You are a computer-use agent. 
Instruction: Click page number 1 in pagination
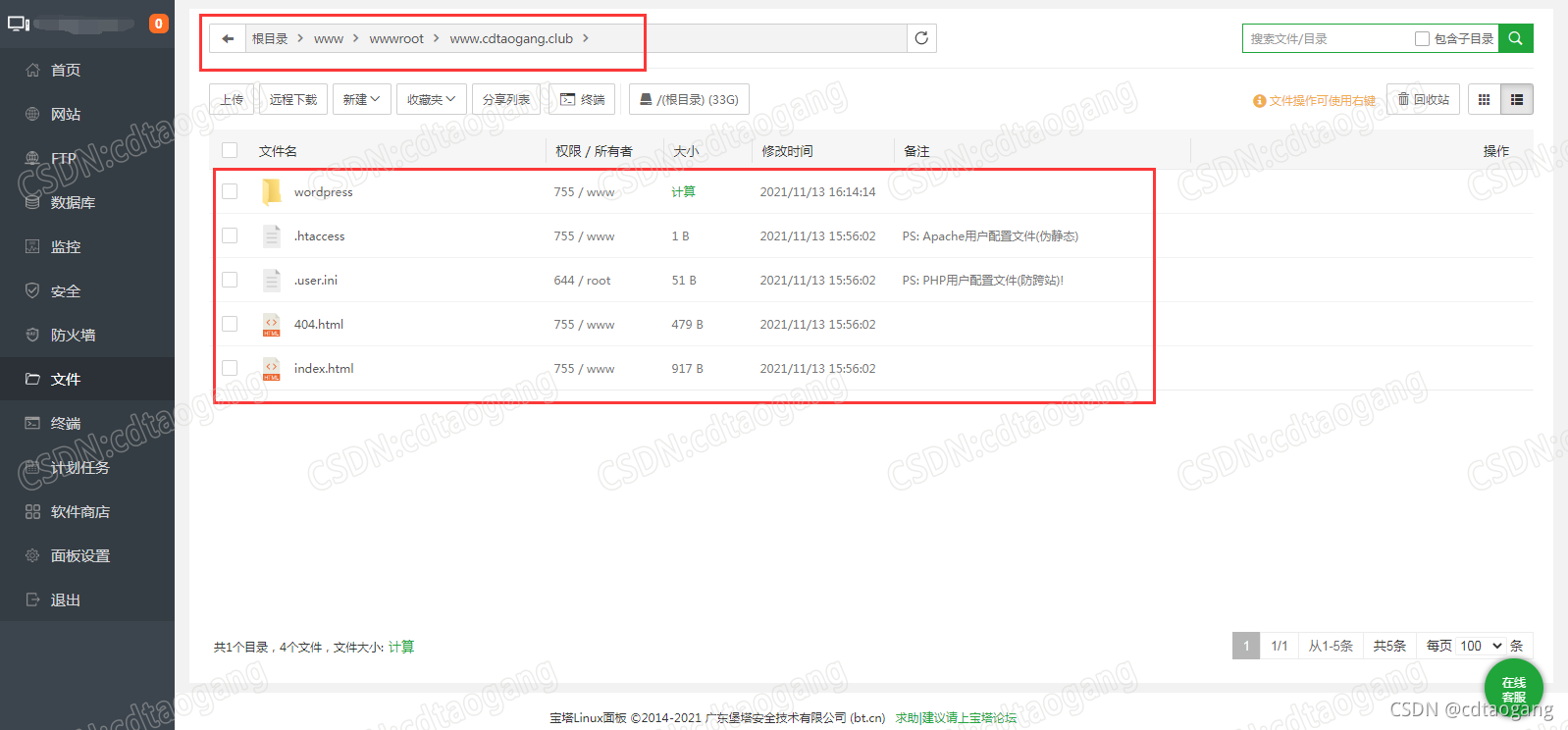point(1246,646)
